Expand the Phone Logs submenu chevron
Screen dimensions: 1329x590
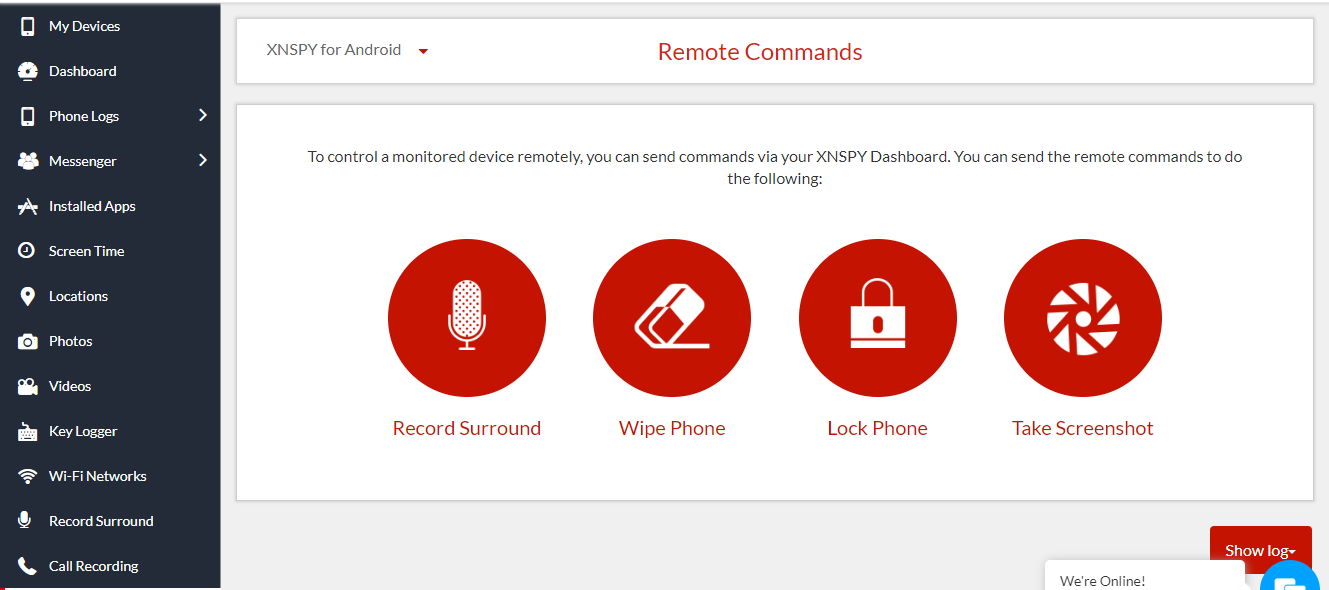[x=203, y=115]
